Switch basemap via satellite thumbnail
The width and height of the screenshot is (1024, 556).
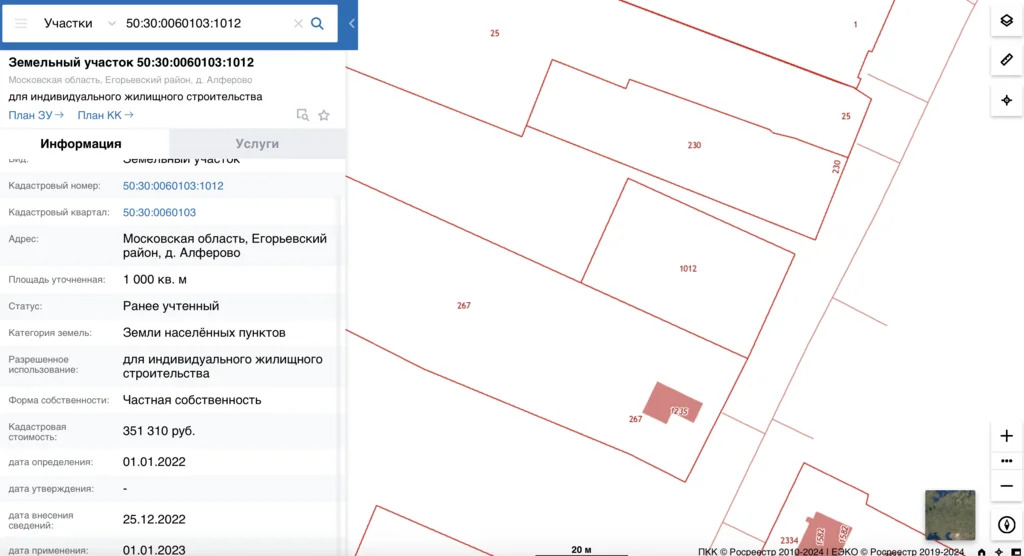[950, 515]
